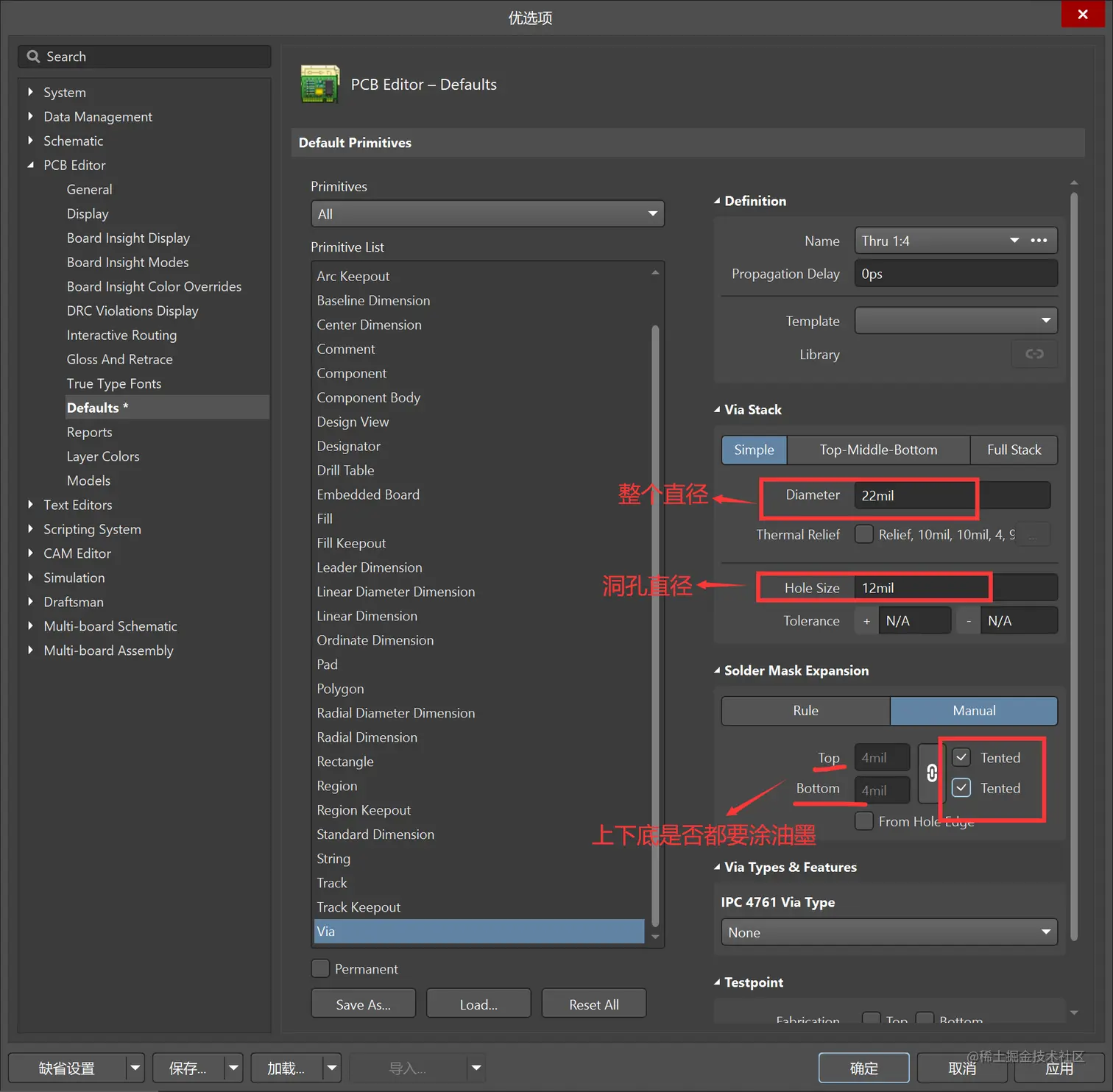Uncheck the Bottom Tented checkbox

pyautogui.click(x=961, y=788)
